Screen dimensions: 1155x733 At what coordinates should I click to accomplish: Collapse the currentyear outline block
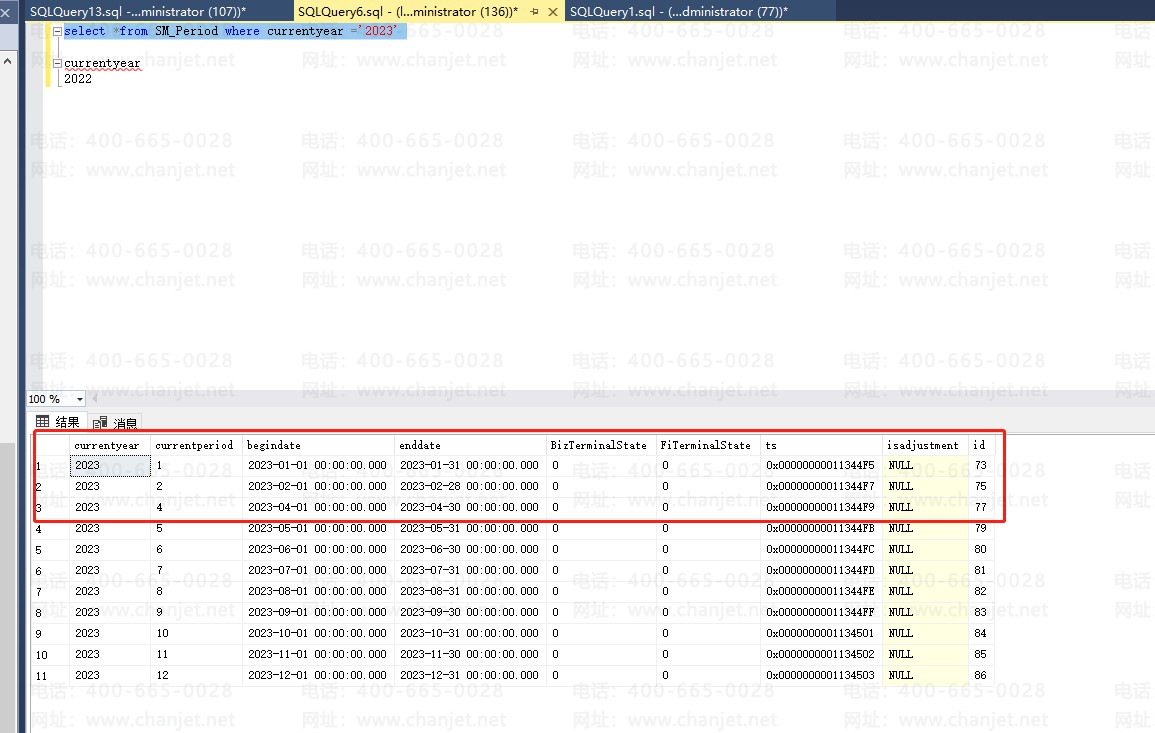pos(57,63)
